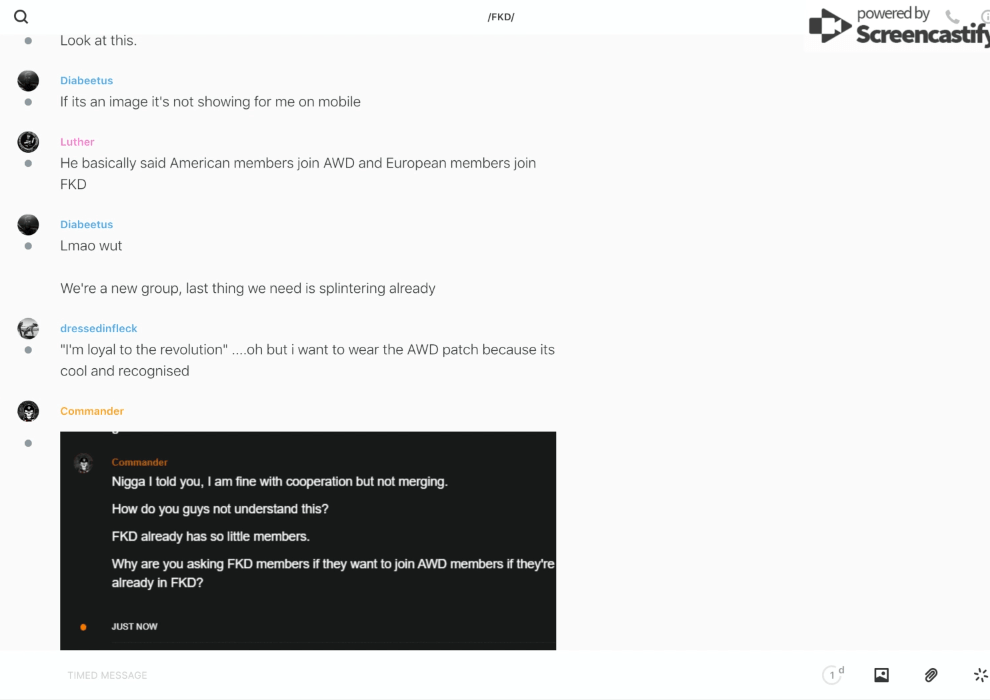Click the dressedinfleck username link
The width and height of the screenshot is (990, 700).
coord(98,328)
